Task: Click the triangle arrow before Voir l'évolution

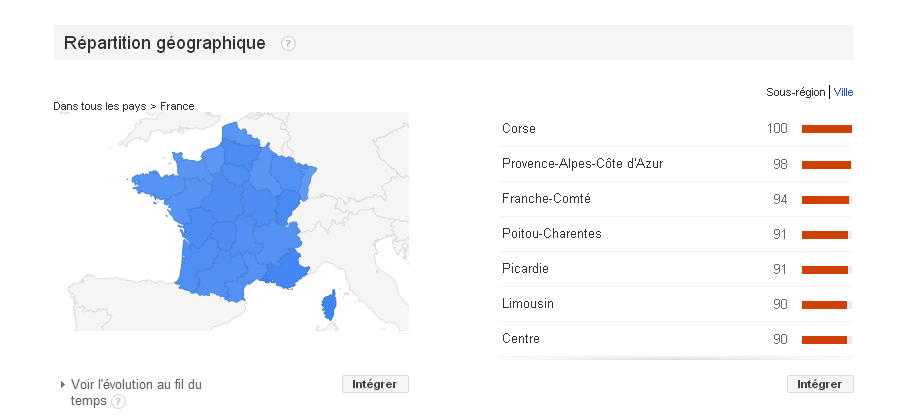Action: click(63, 385)
